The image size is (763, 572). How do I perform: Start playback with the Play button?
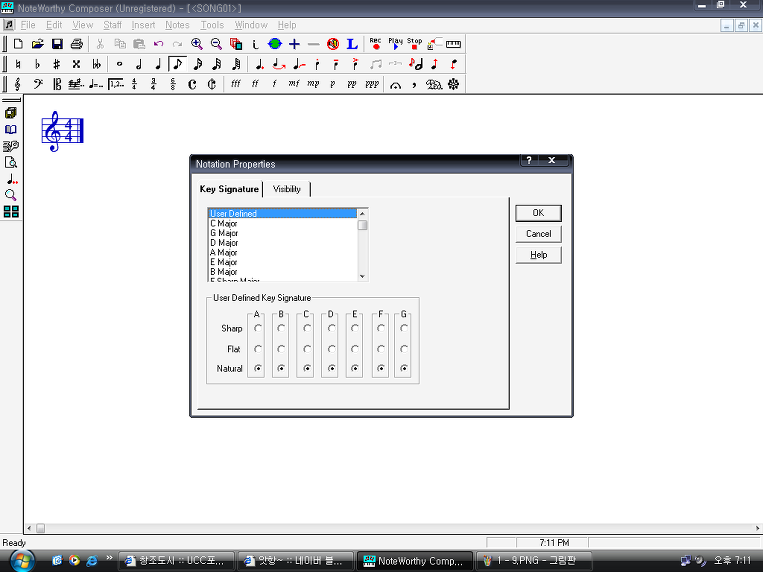tap(395, 44)
